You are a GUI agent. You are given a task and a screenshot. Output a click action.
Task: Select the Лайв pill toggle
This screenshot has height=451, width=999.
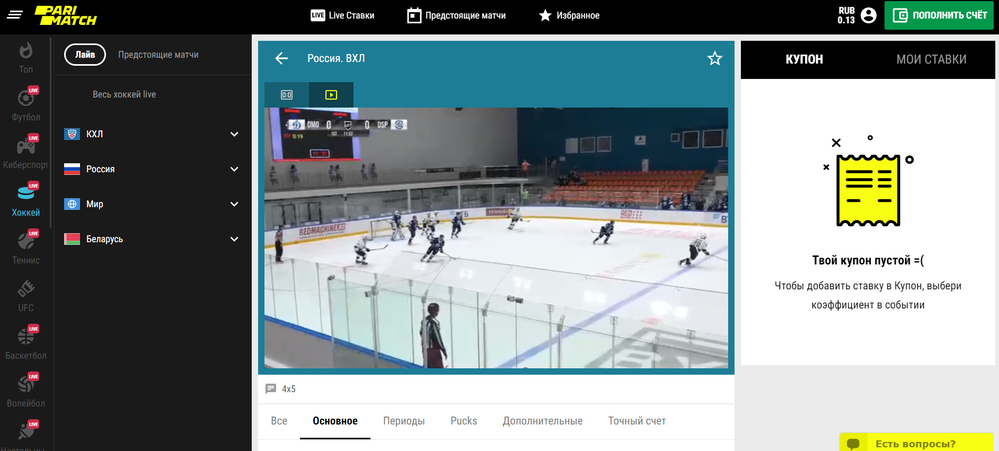coord(85,55)
